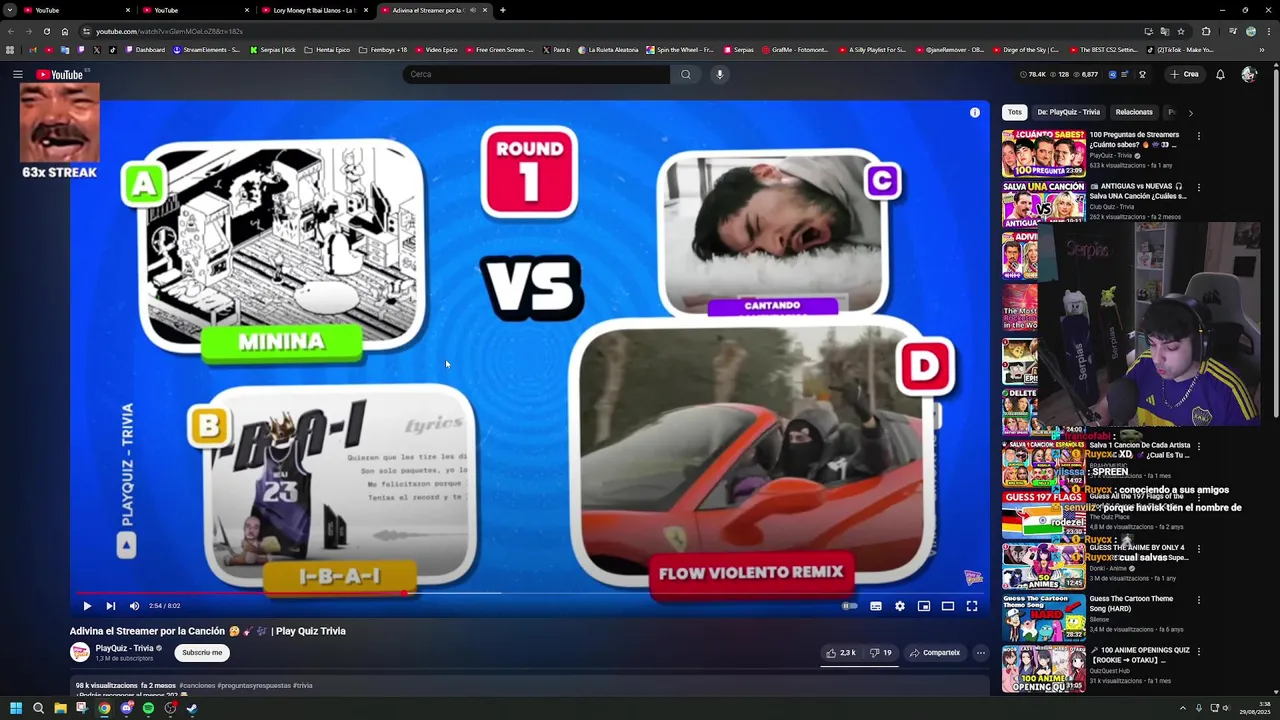Open the browser extensions puzzle icon
Viewport: 1280px width, 720px height.
click(1205, 31)
